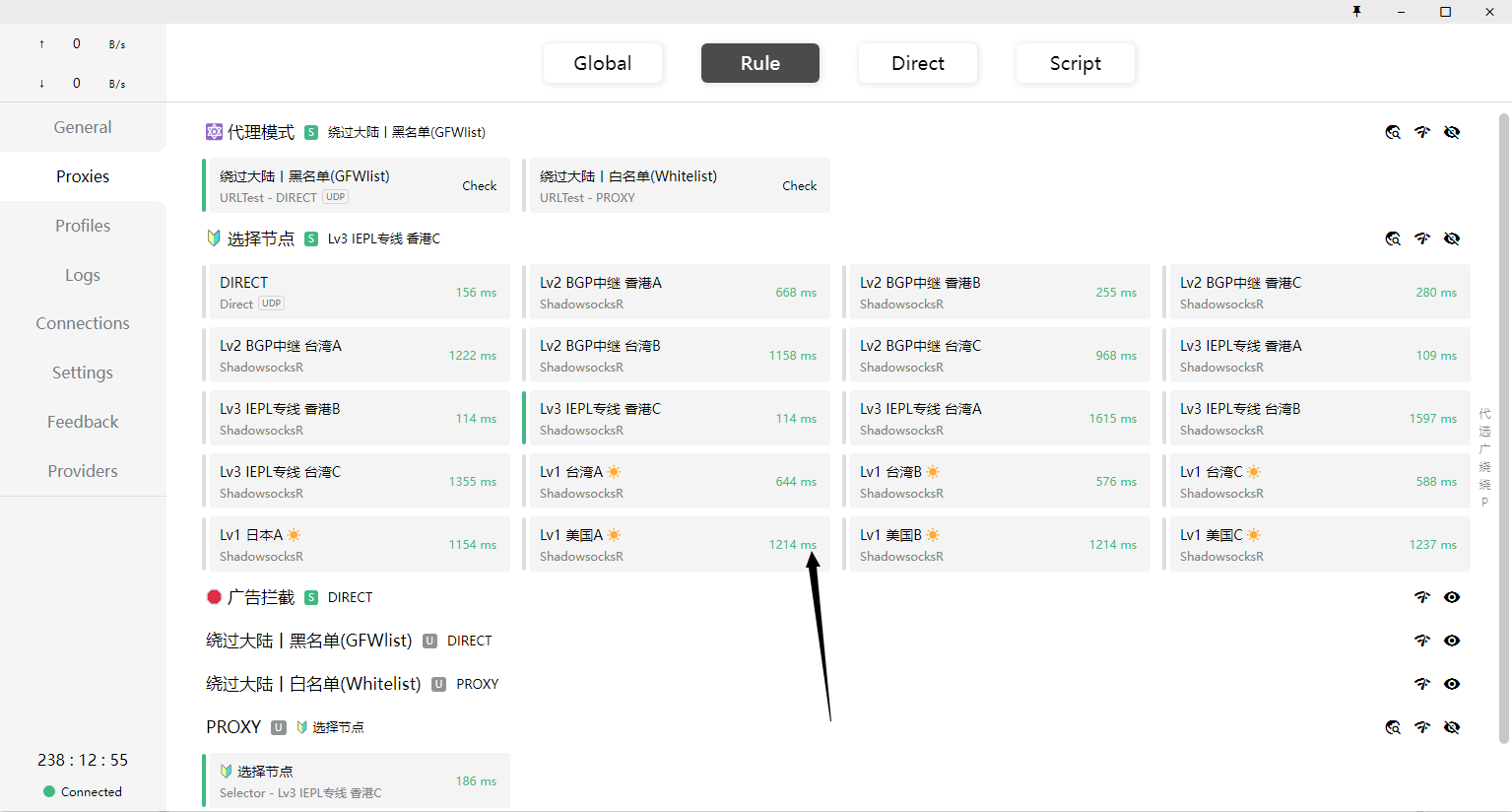
Task: Select the DIRECT proxy card
Action: 357,292
